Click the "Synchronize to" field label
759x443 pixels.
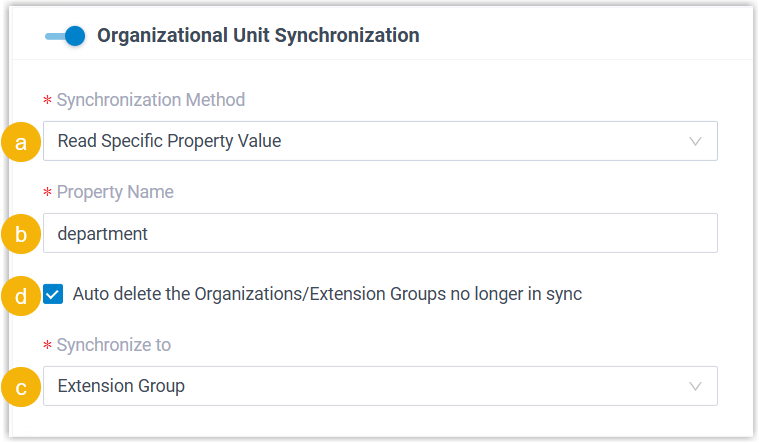(114, 345)
